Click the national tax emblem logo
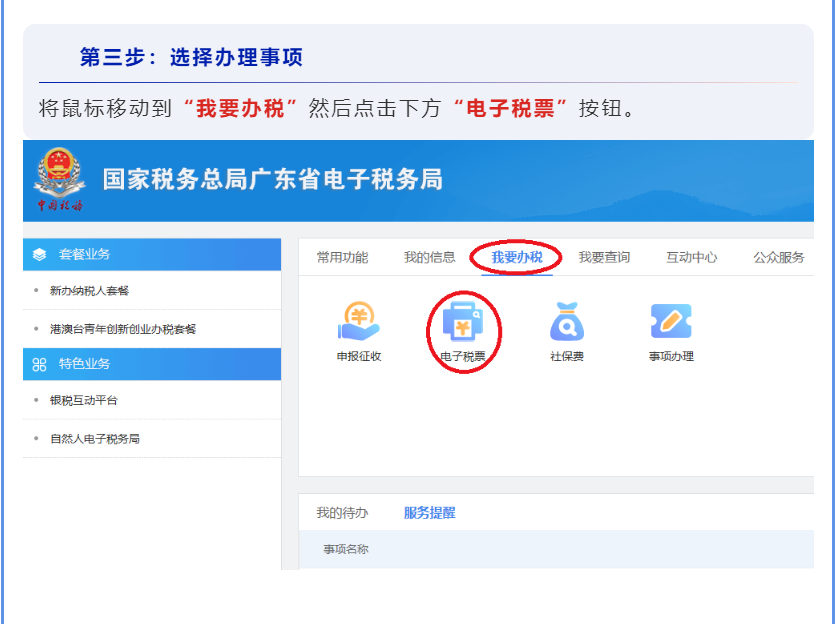The width and height of the screenshot is (836, 624). pyautogui.click(x=60, y=176)
